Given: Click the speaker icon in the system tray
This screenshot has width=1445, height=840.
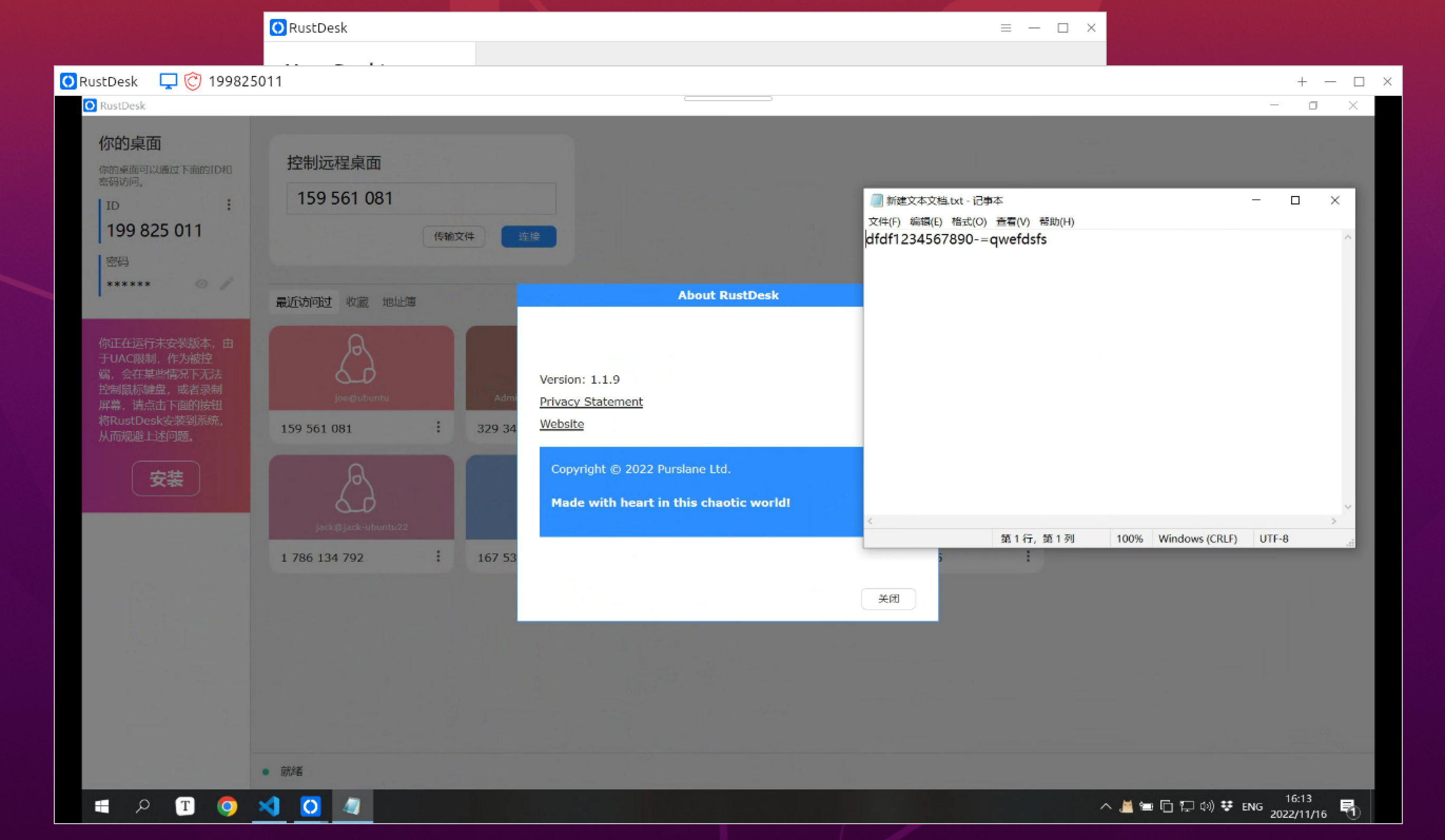Looking at the screenshot, I should (1206, 806).
